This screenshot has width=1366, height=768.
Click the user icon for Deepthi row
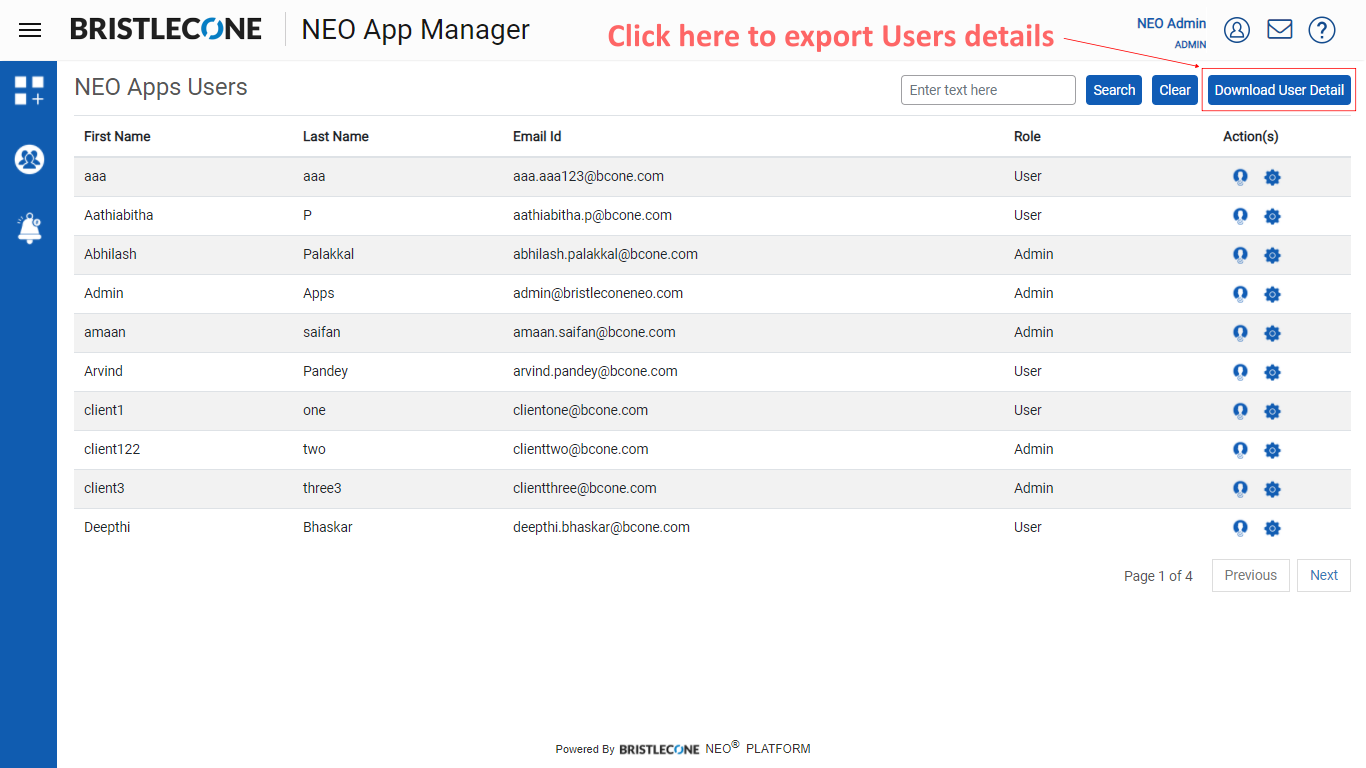click(x=1240, y=528)
